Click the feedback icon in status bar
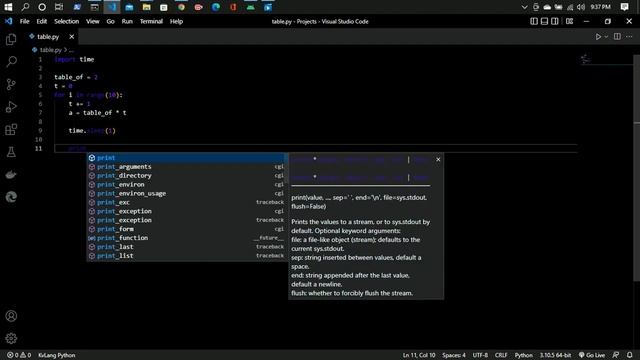640x360 pixels. (616, 355)
